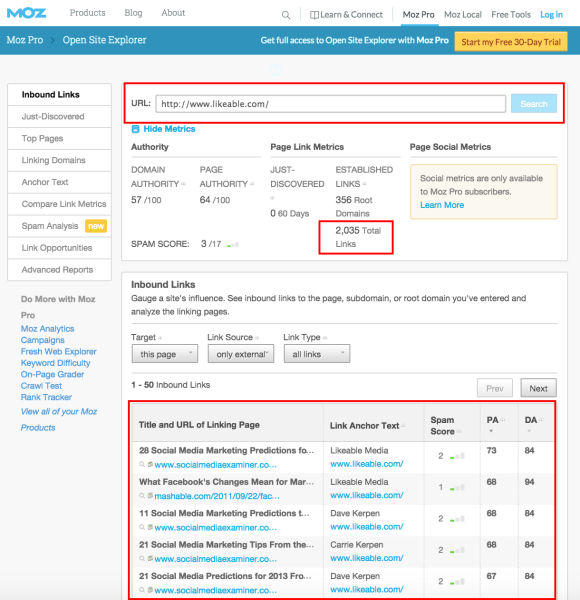Click the Search button
The width and height of the screenshot is (580, 600).
[x=534, y=104]
